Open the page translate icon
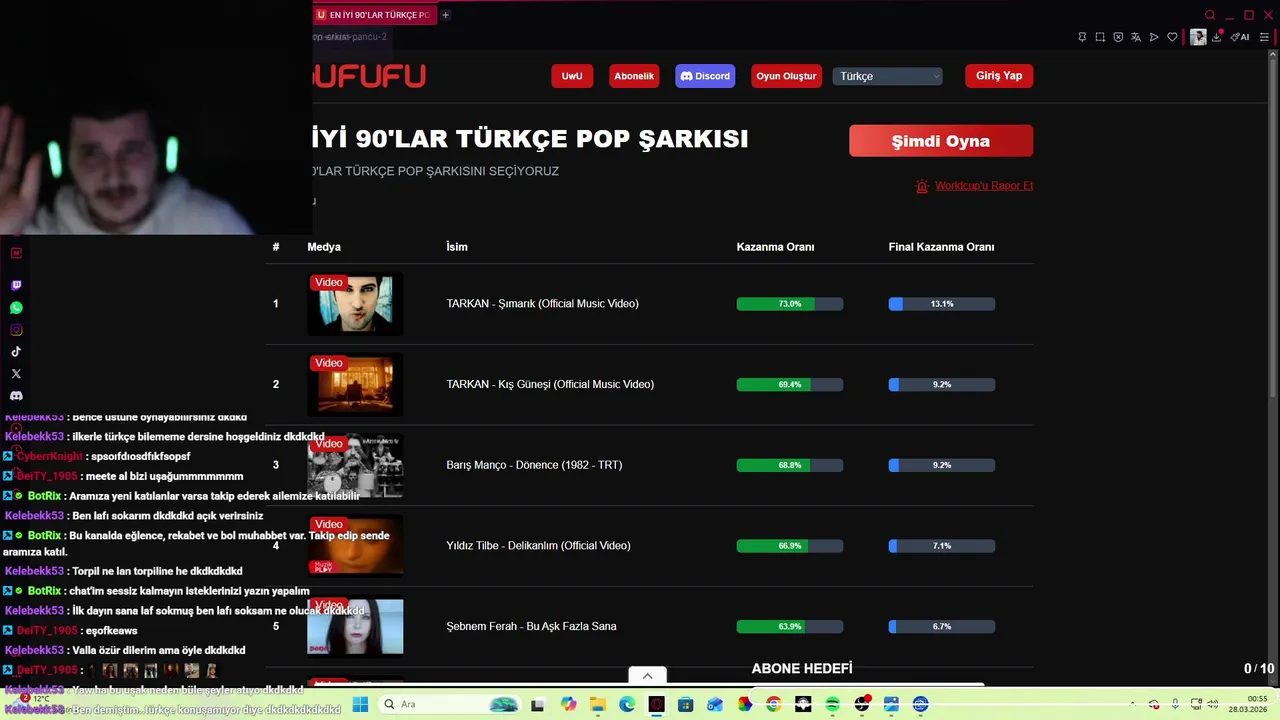This screenshot has width=1280, height=720. click(1136, 37)
